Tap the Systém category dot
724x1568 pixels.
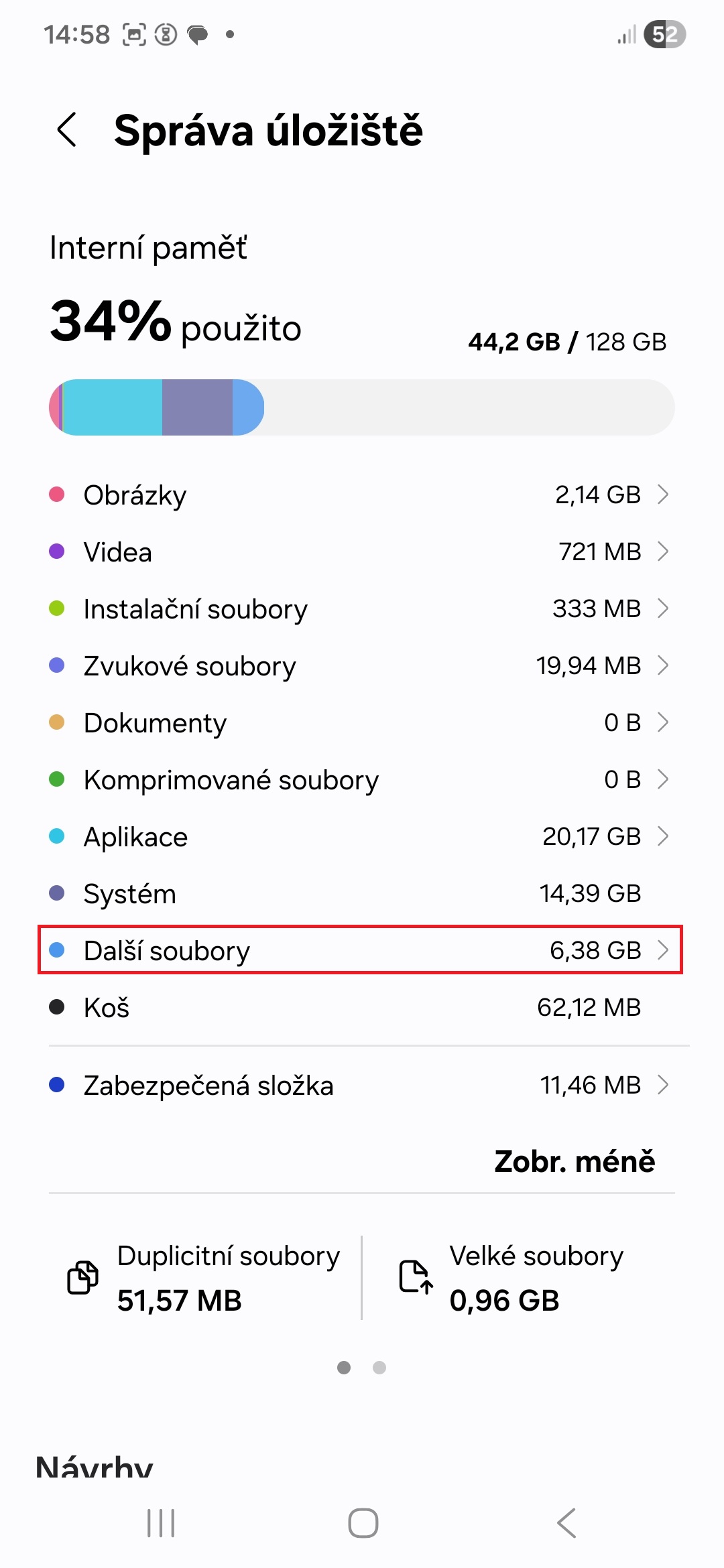pos(57,893)
